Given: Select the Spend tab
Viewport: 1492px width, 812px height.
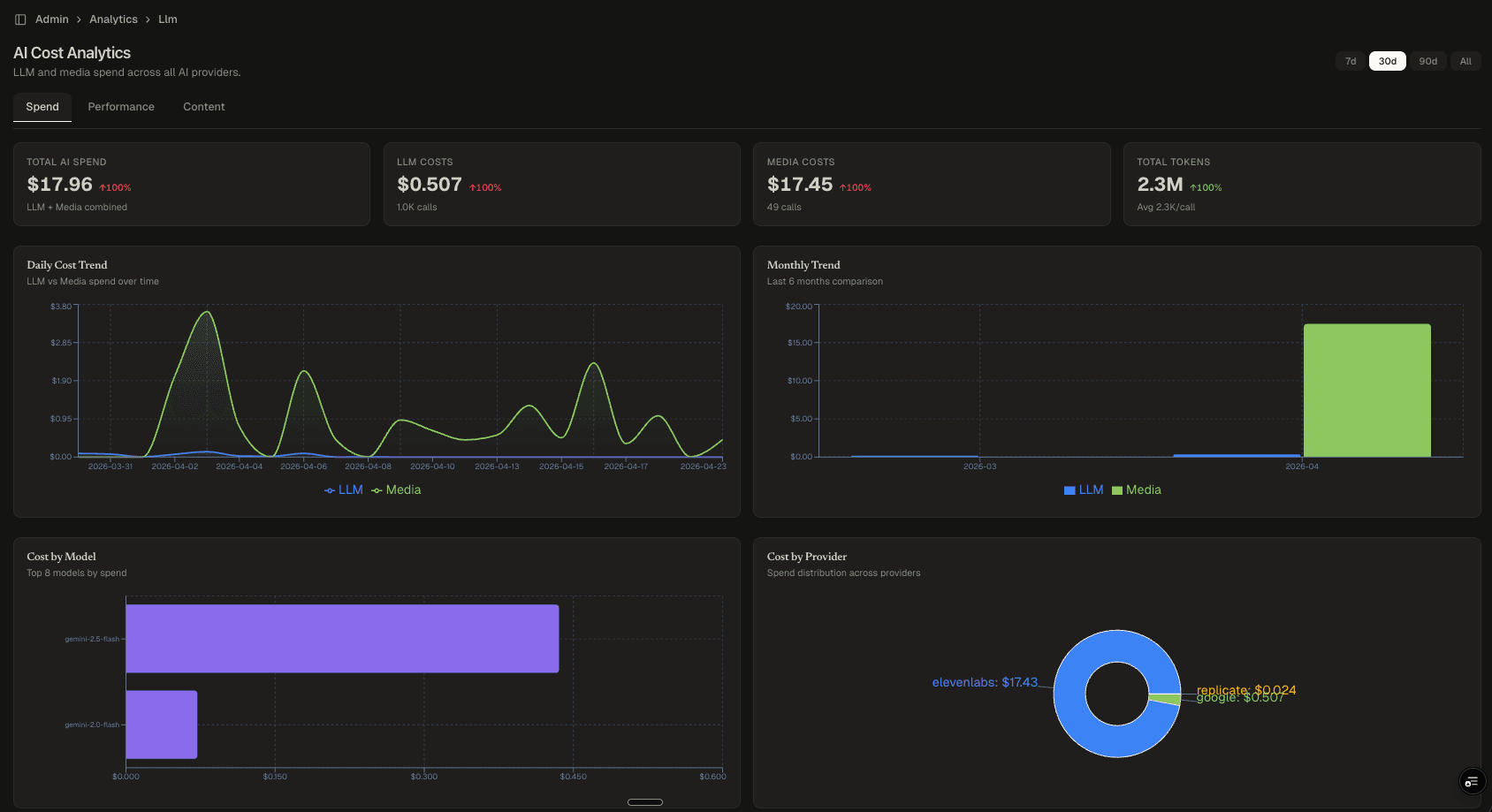Looking at the screenshot, I should [x=42, y=106].
